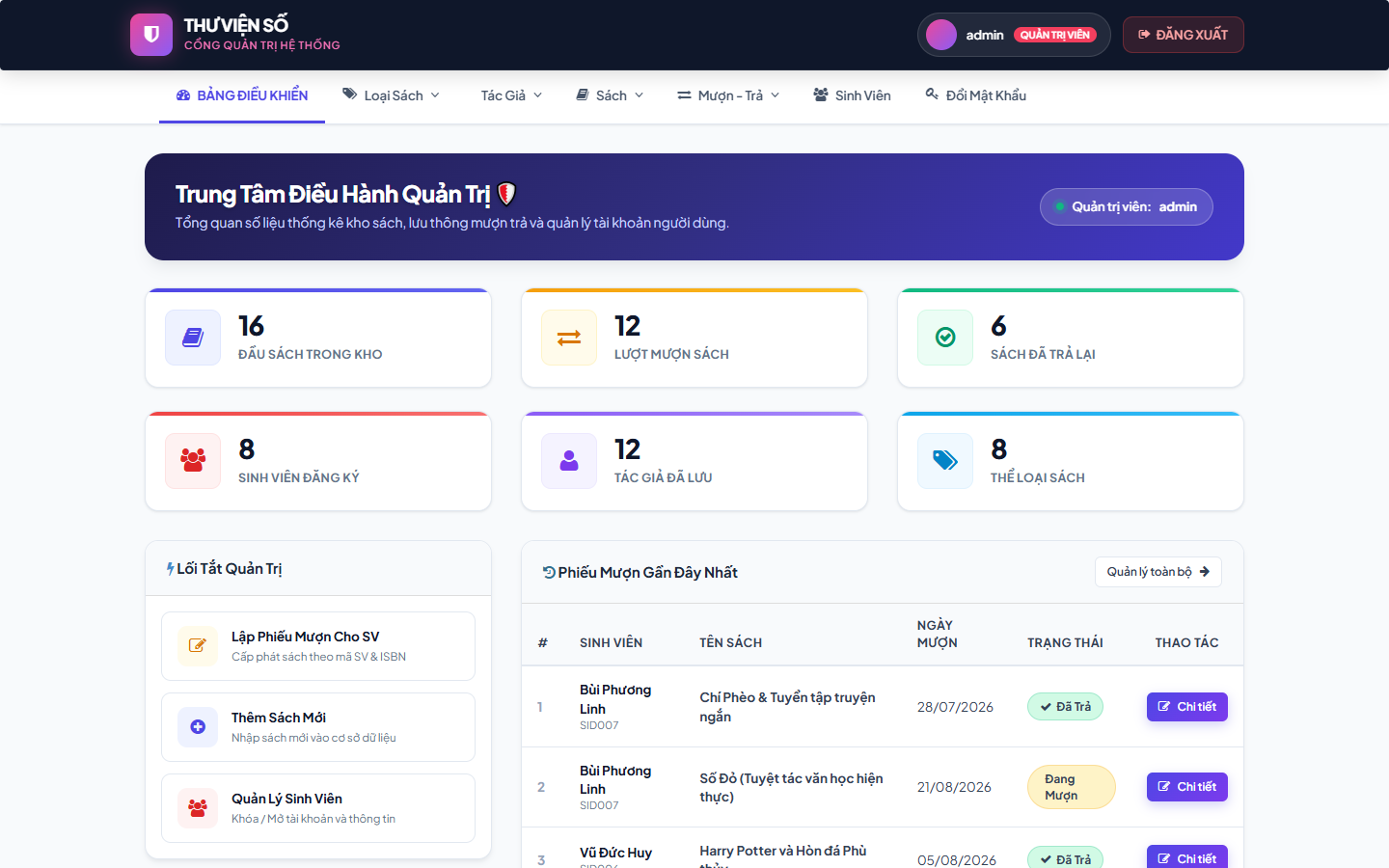Click the date 21/08/2026
This screenshot has width=1389, height=868.
pyautogui.click(x=954, y=787)
